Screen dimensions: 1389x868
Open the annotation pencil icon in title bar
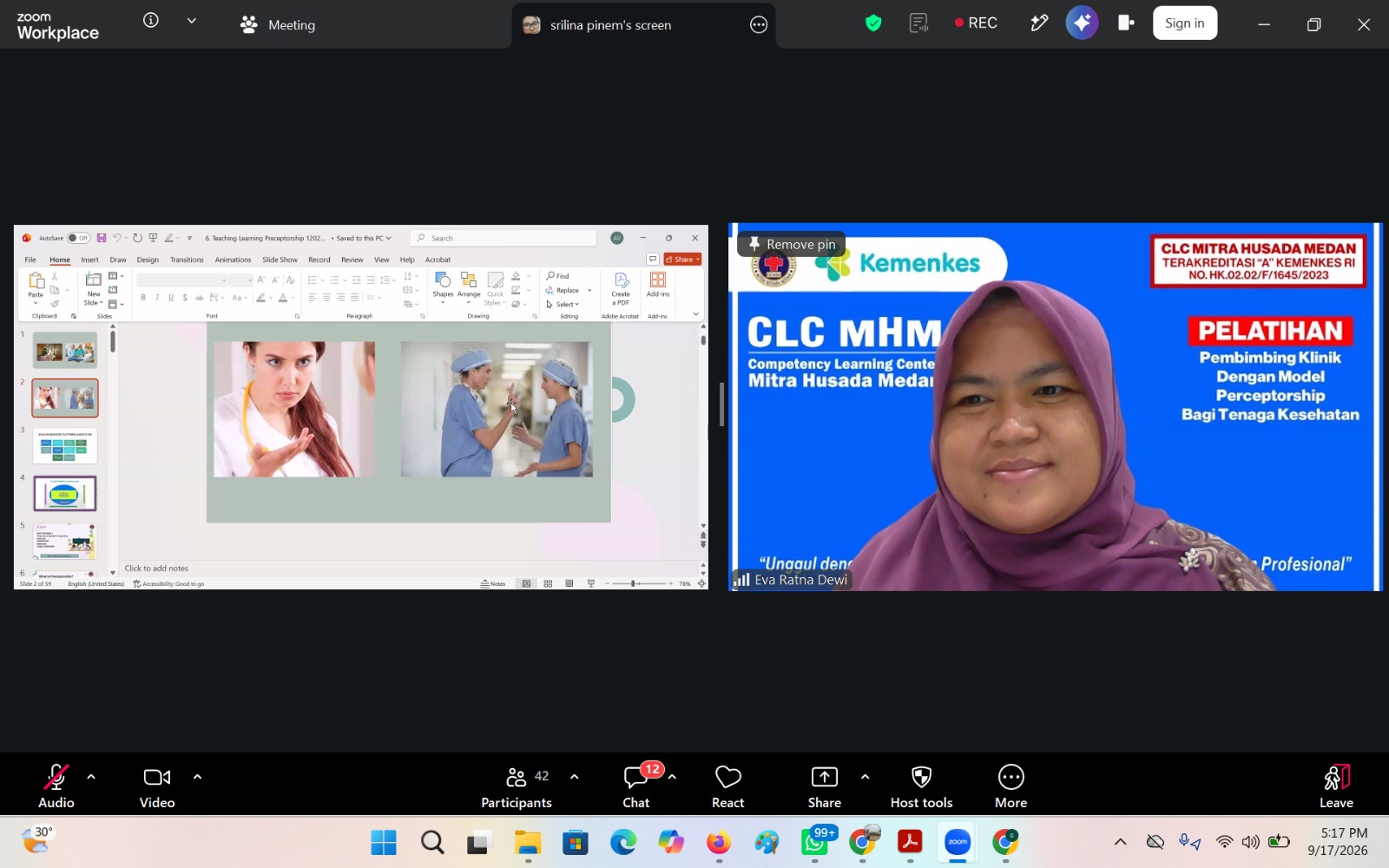[1038, 23]
